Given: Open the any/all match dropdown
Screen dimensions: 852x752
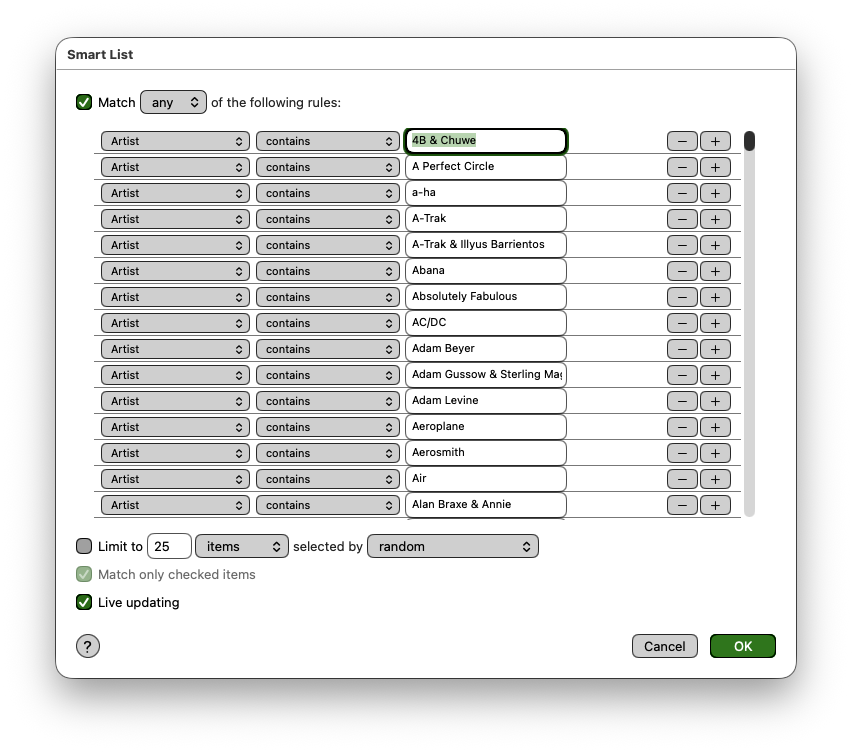Looking at the screenshot, I should pos(174,102).
